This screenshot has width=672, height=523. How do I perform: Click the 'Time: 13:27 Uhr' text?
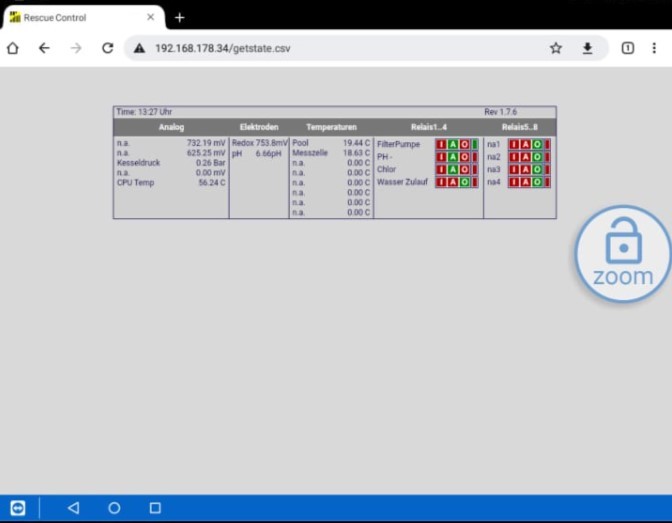144,112
